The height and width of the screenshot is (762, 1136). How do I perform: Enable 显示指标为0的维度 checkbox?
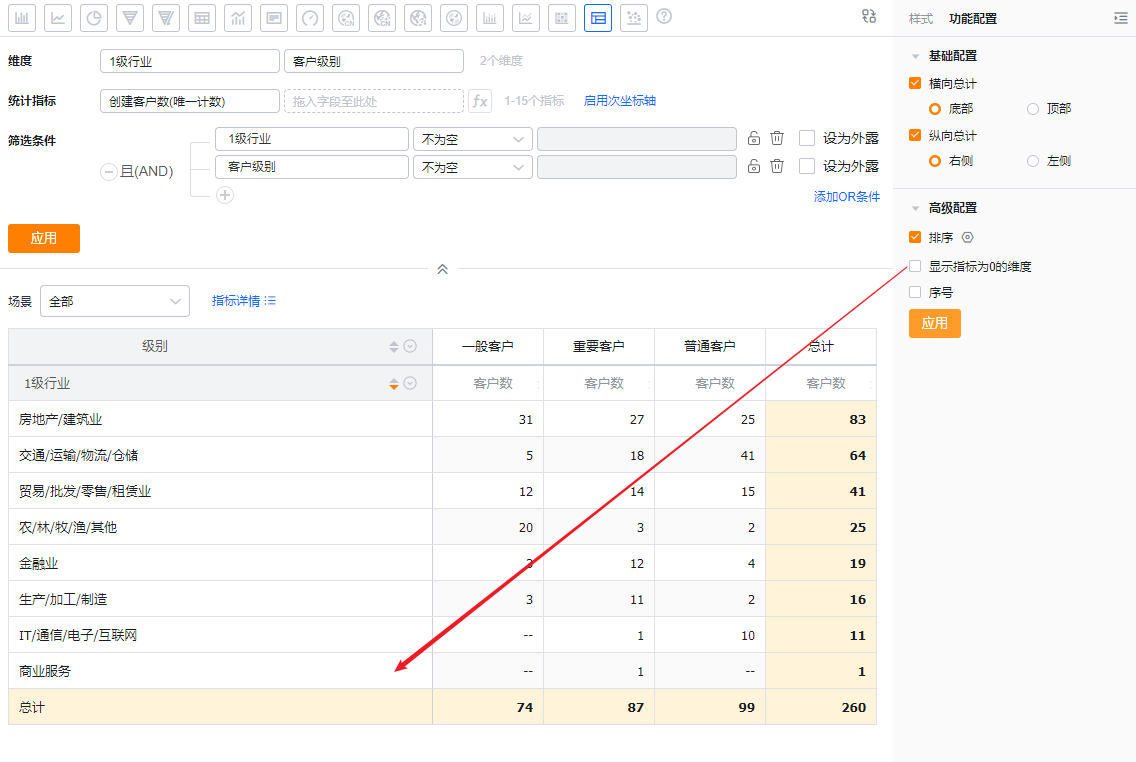(915, 267)
